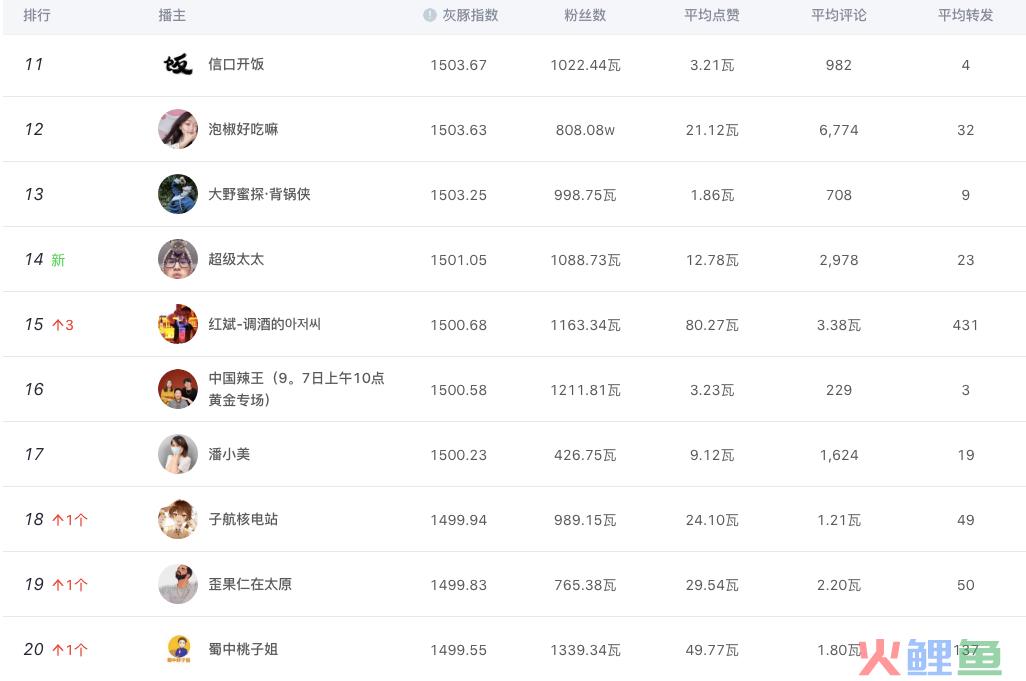Open 中国辣王 avatar image
This screenshot has height=681, width=1026.
click(178, 389)
